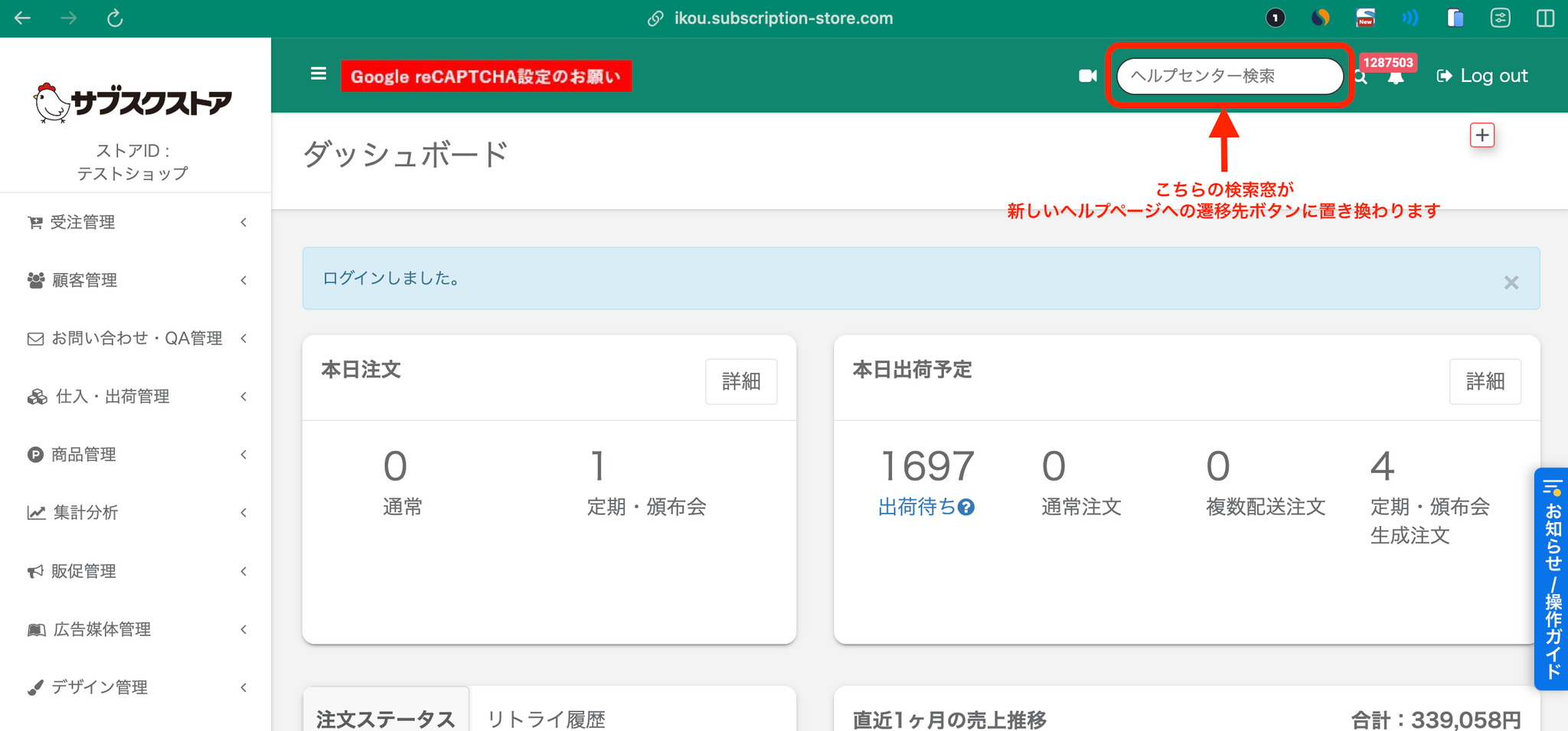Click 詳細 button in 本日注文 card
The image size is (1568, 731).
coord(740,381)
